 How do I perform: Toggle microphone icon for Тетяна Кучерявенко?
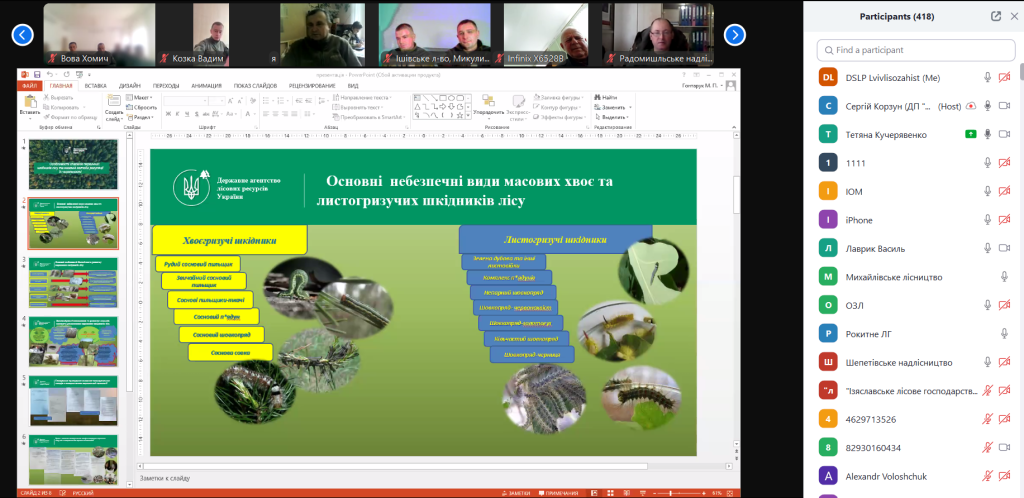point(987,134)
